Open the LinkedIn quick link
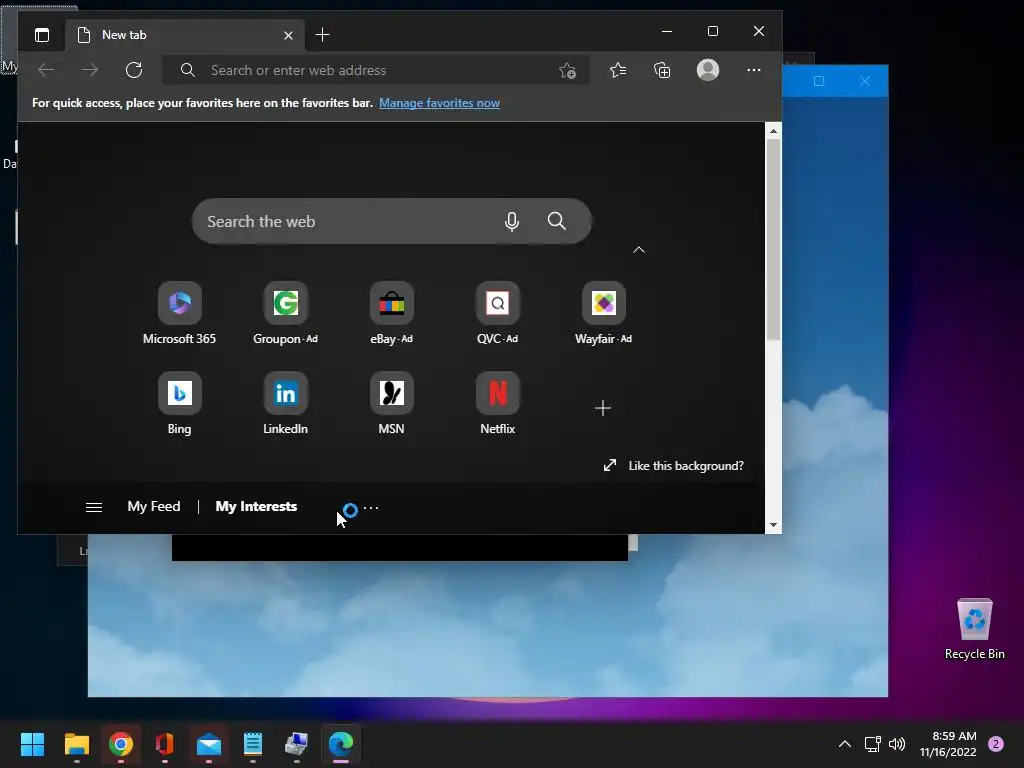1024x768 pixels. (285, 404)
